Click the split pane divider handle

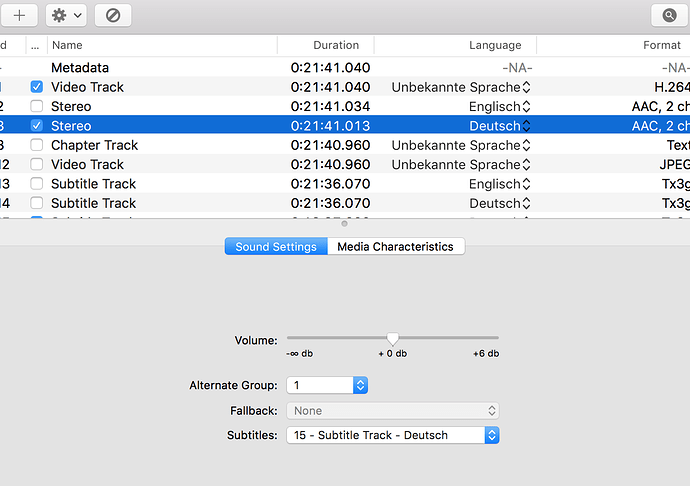coord(345,224)
